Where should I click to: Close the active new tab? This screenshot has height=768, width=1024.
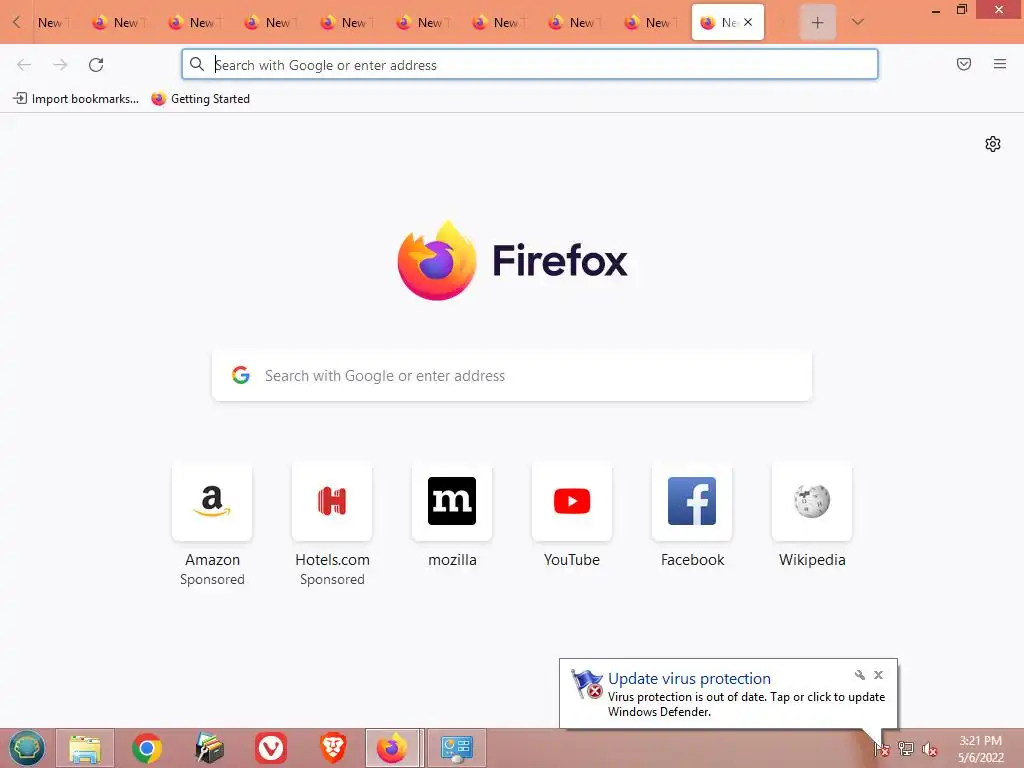pyautogui.click(x=748, y=22)
